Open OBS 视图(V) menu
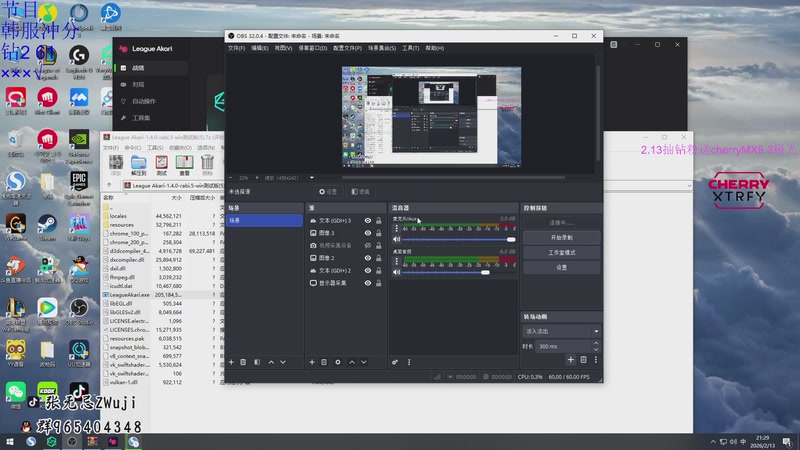The width and height of the screenshot is (800, 450). [x=283, y=48]
